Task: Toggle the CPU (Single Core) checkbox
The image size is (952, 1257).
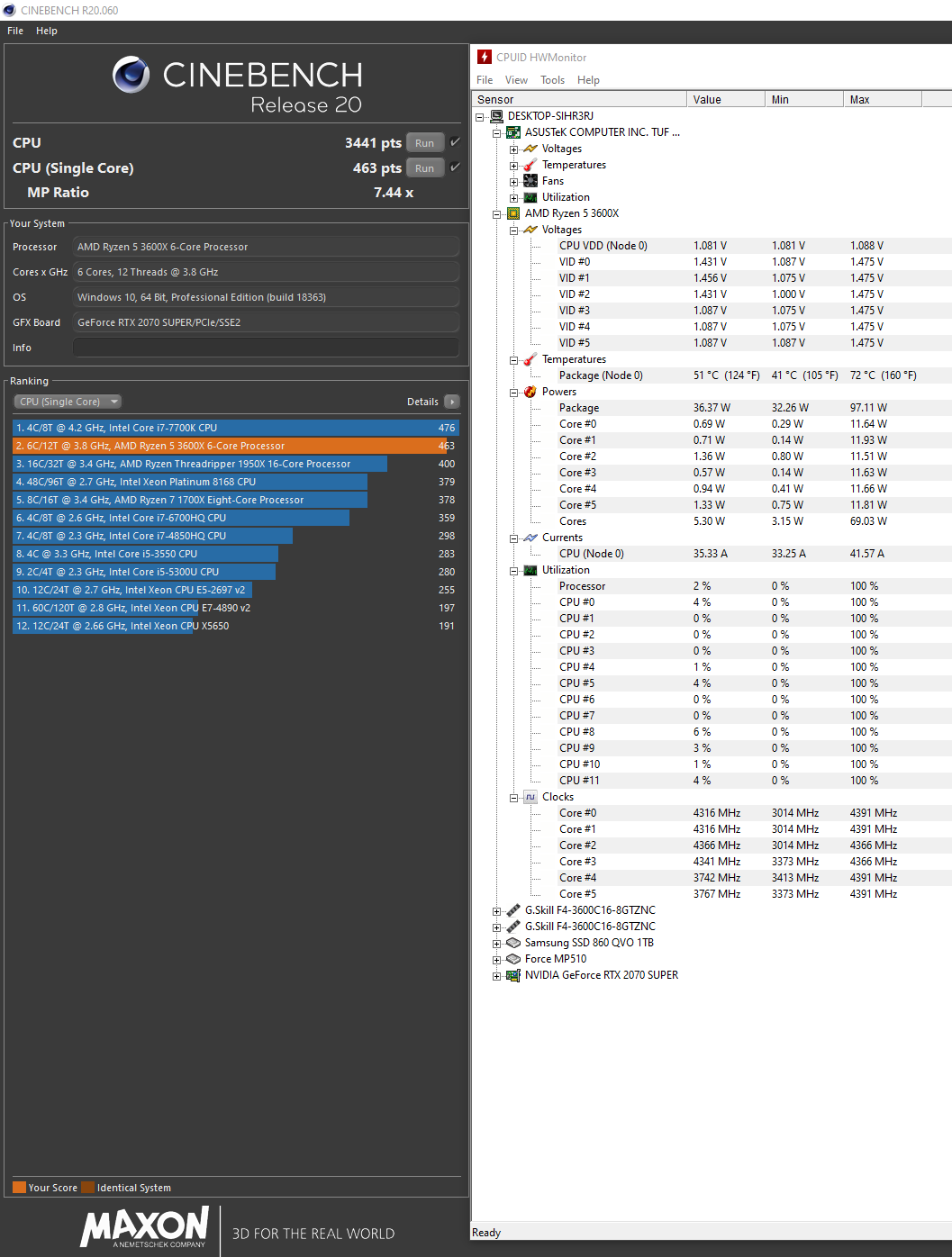Action: click(x=455, y=167)
